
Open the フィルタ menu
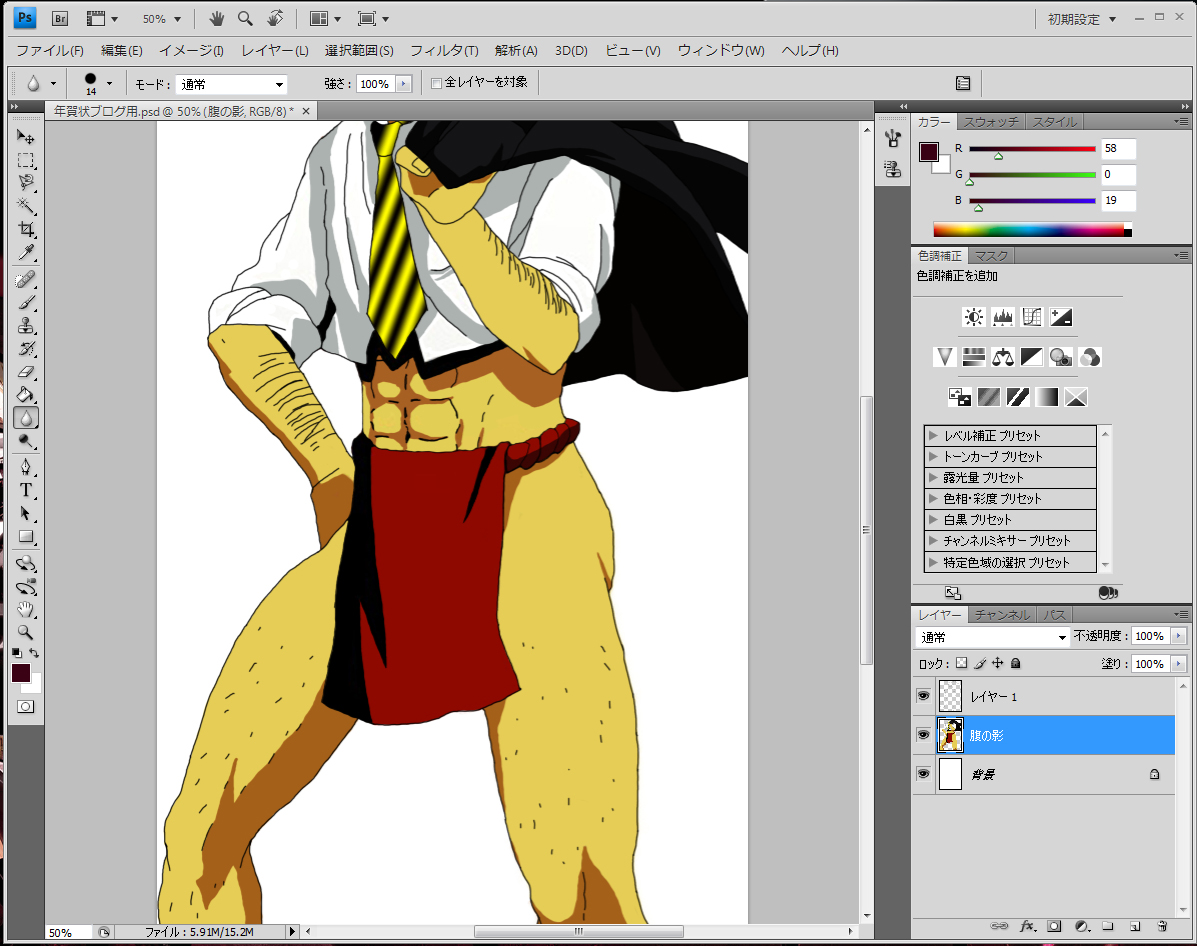coord(444,50)
